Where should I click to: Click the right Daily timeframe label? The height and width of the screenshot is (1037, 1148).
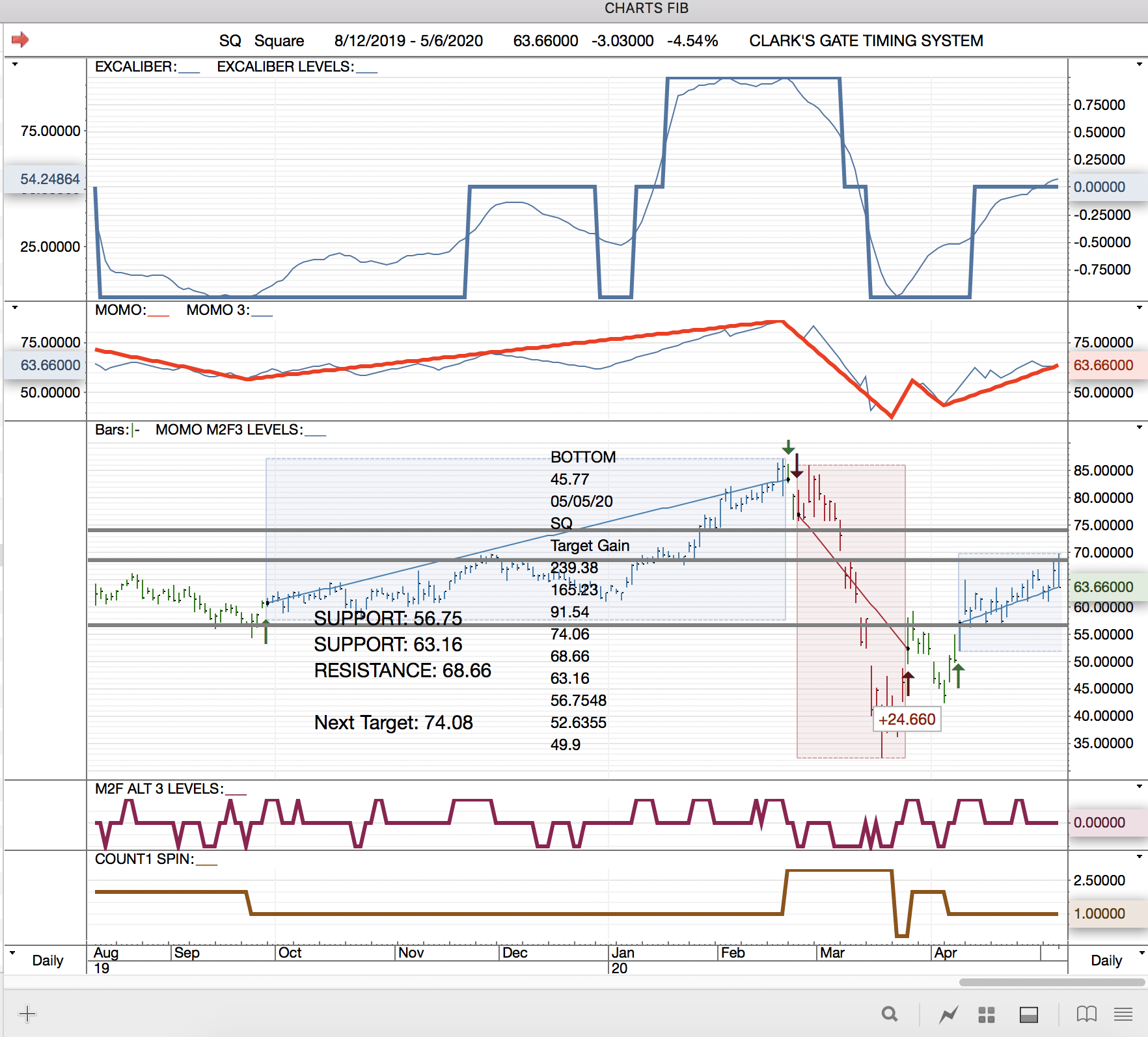coord(1106,960)
